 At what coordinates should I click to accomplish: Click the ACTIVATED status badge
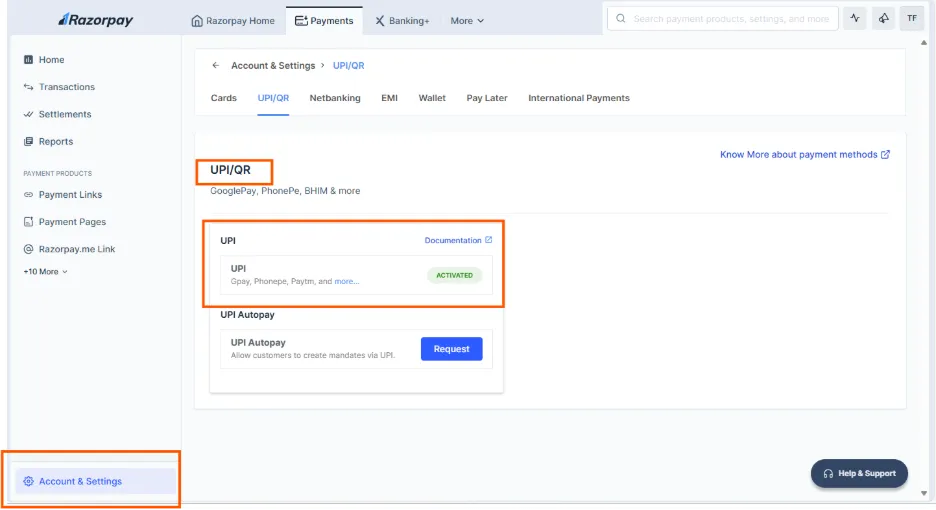(x=454, y=275)
